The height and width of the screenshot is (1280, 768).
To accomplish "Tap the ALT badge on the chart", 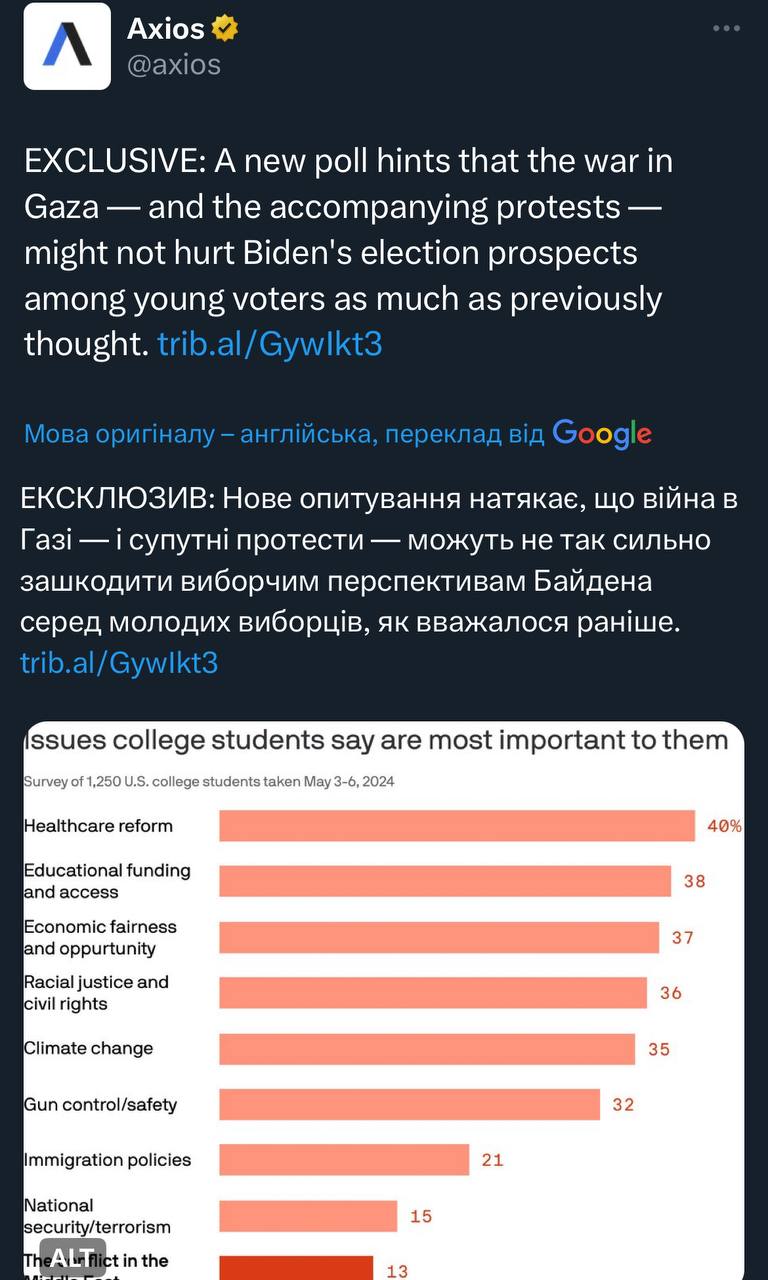I will (x=72, y=1257).
